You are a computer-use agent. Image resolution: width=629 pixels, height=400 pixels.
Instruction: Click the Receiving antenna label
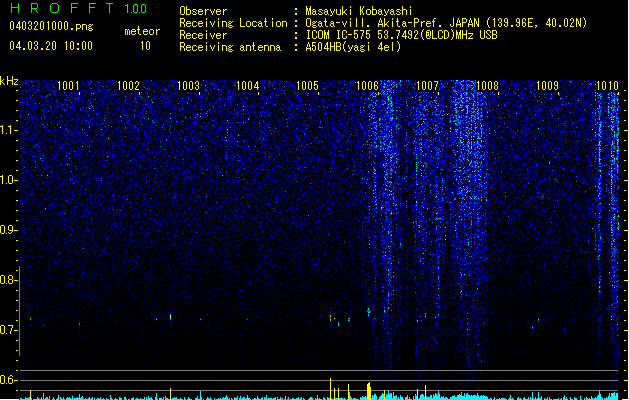click(x=230, y=47)
